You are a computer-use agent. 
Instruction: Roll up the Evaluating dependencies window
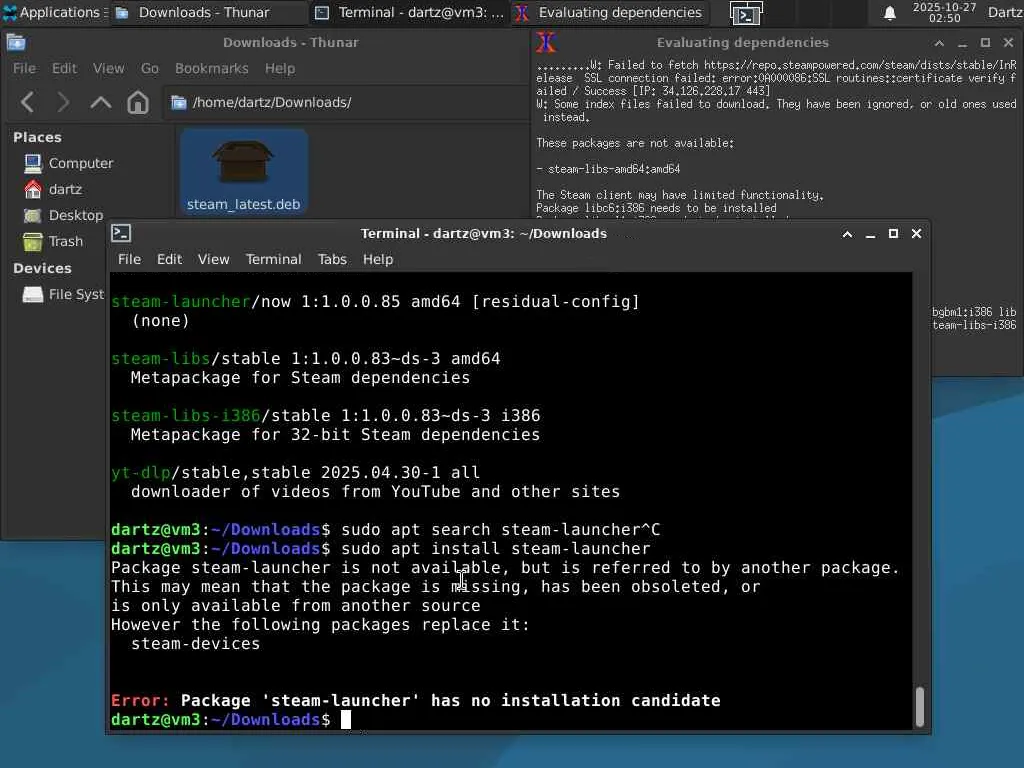pyautogui.click(x=939, y=42)
